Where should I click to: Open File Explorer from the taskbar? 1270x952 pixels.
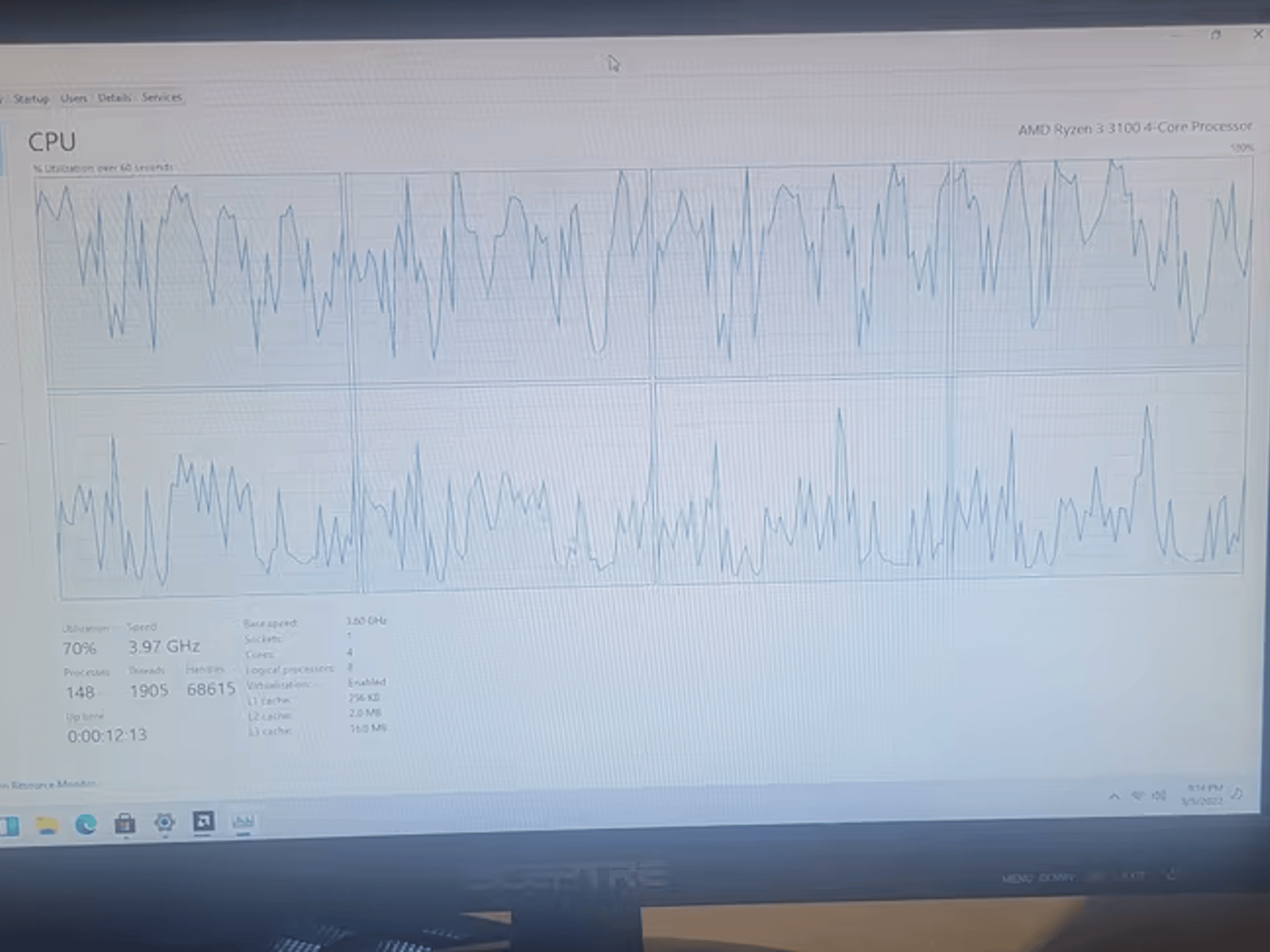[x=47, y=826]
